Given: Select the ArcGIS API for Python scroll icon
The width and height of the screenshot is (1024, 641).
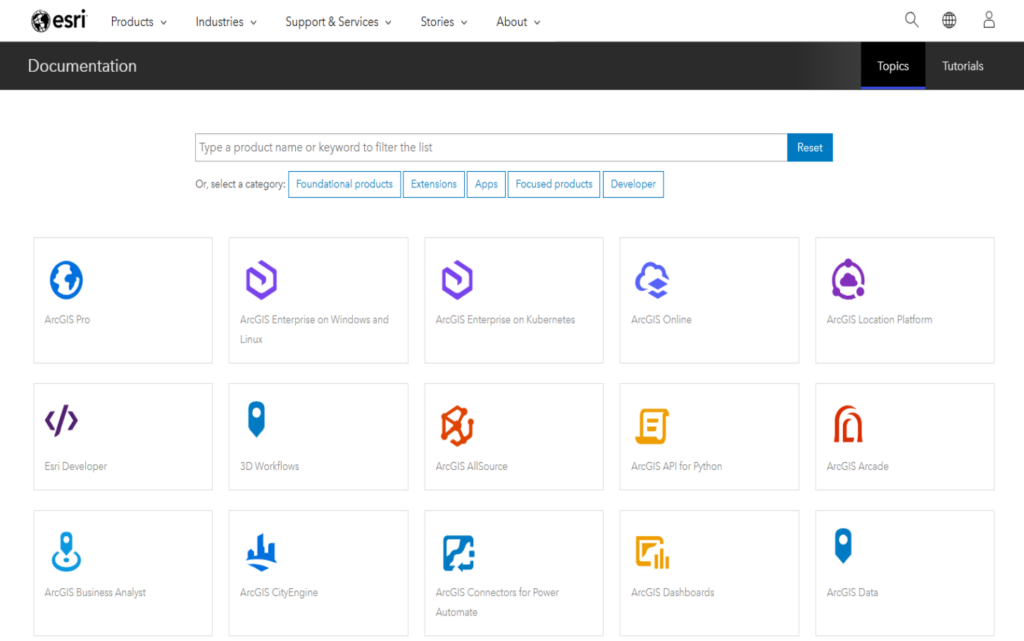Looking at the screenshot, I should tap(652, 426).
